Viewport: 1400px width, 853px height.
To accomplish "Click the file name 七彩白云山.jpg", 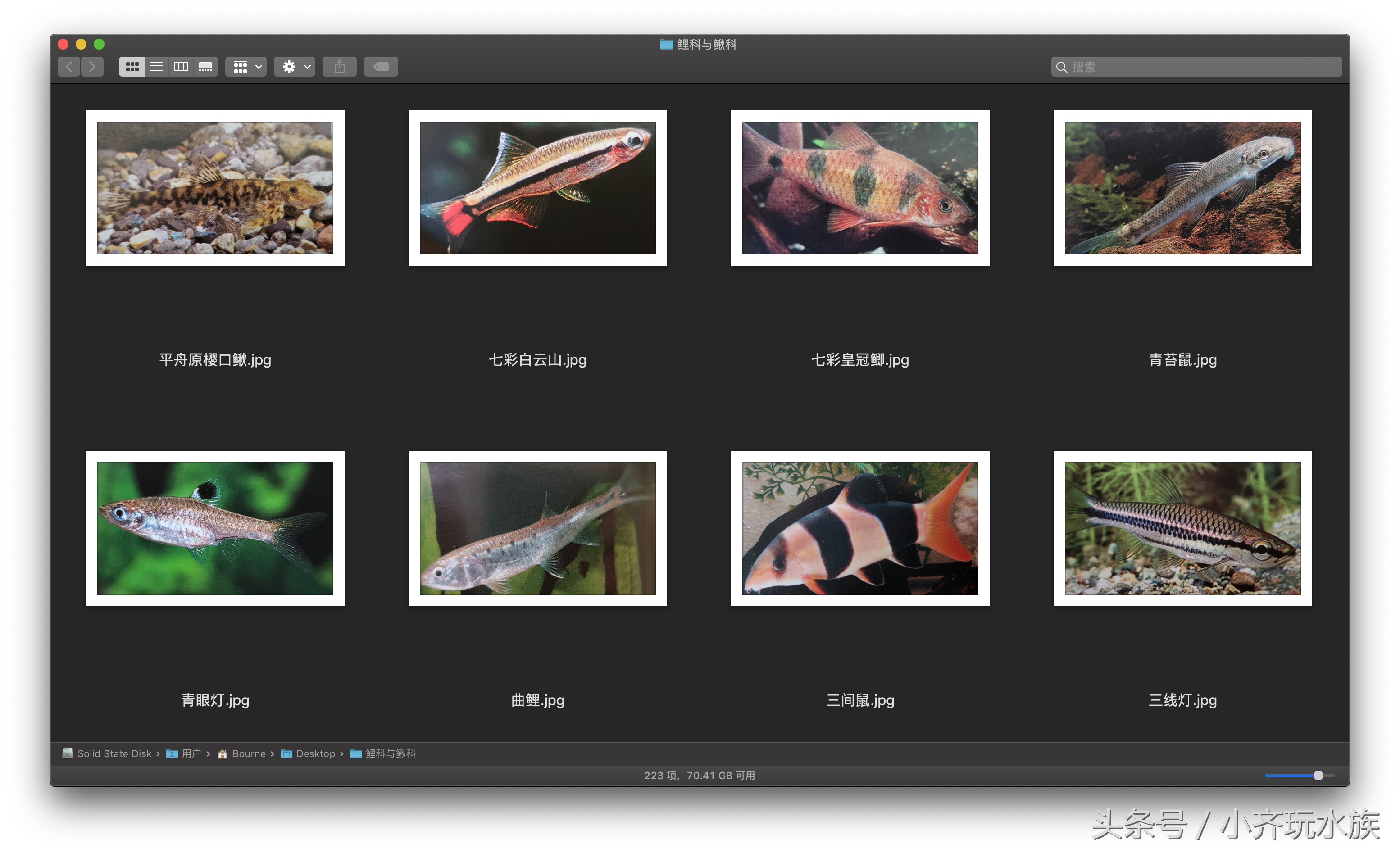I will (x=537, y=360).
